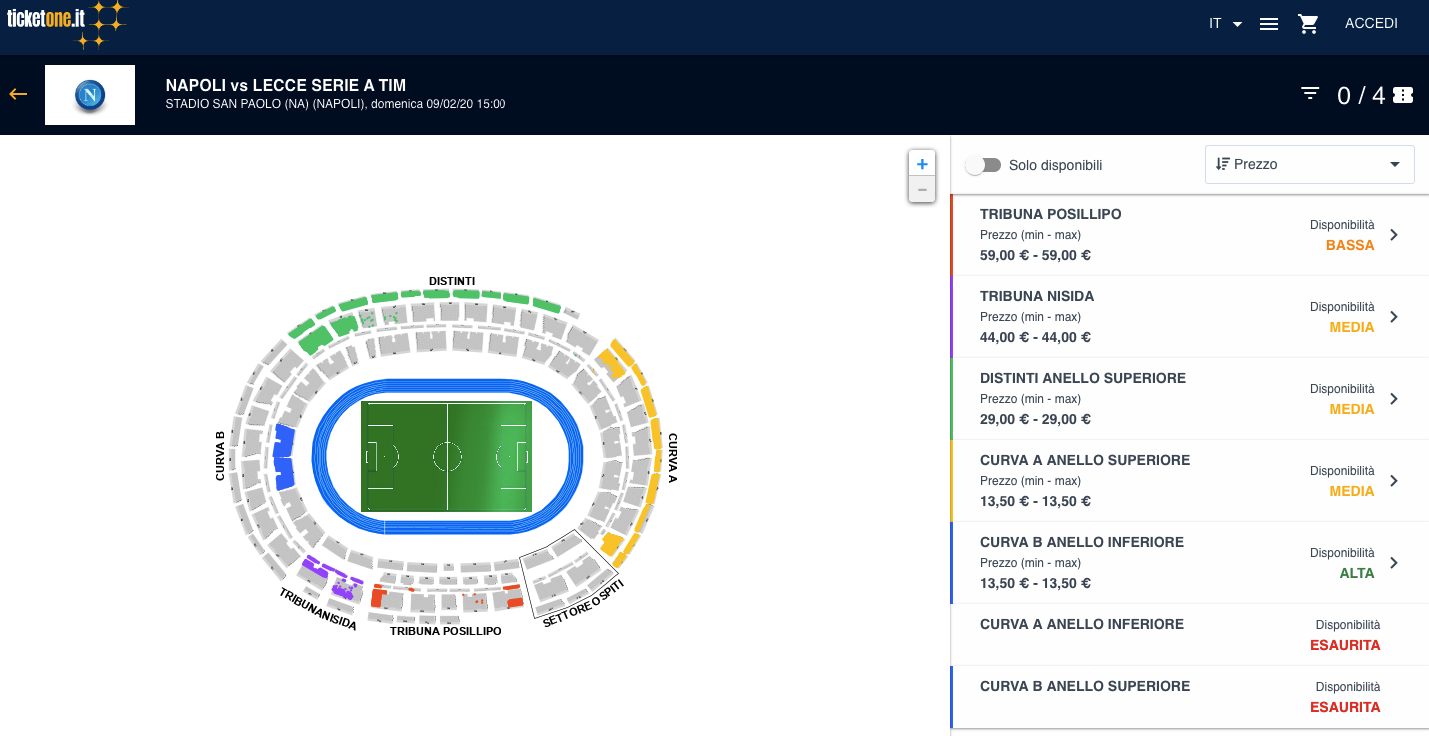The image size is (1429, 736).
Task: Expand Tribuna Nisida with its chevron
Action: pyautogui.click(x=1394, y=317)
